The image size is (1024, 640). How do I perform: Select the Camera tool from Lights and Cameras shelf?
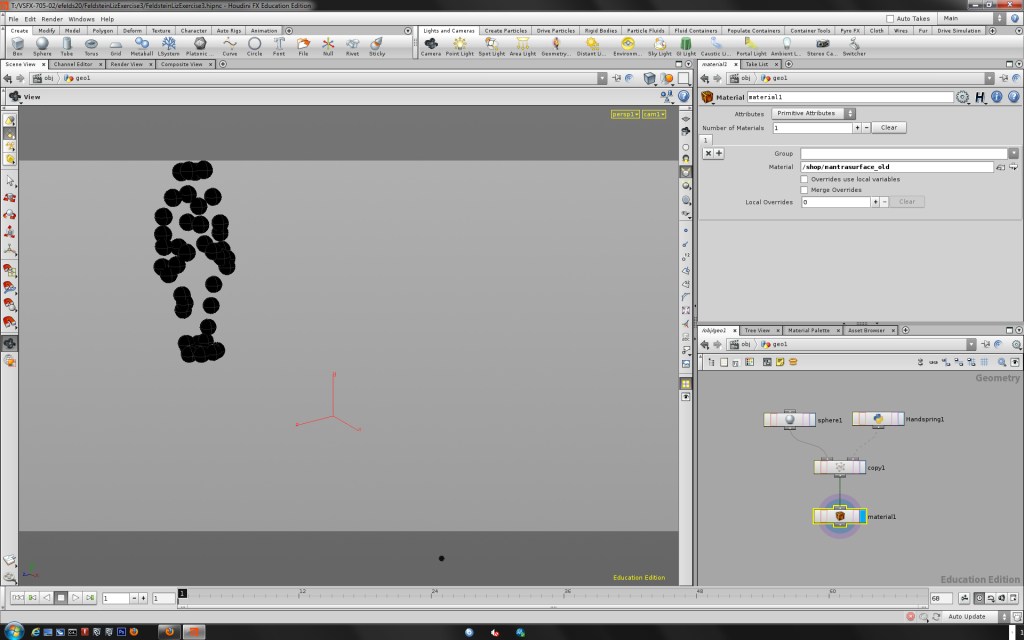[431, 44]
